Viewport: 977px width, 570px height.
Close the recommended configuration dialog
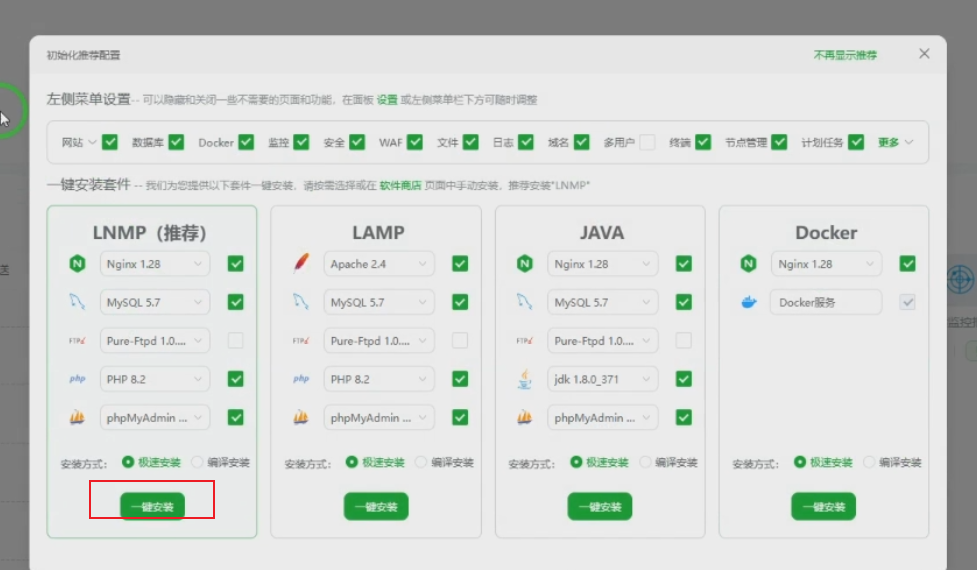point(924,54)
